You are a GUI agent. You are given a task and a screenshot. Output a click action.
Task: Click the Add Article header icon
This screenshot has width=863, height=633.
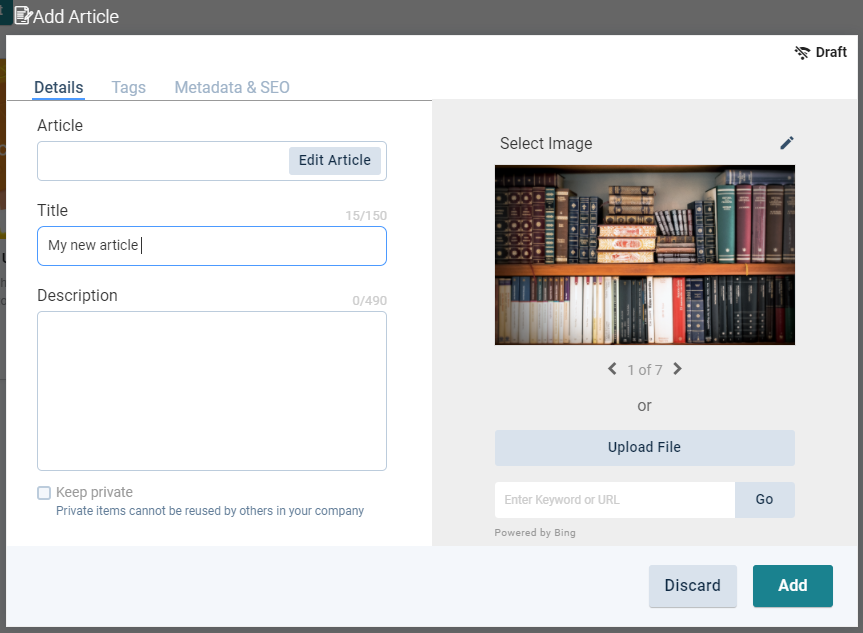coord(22,17)
